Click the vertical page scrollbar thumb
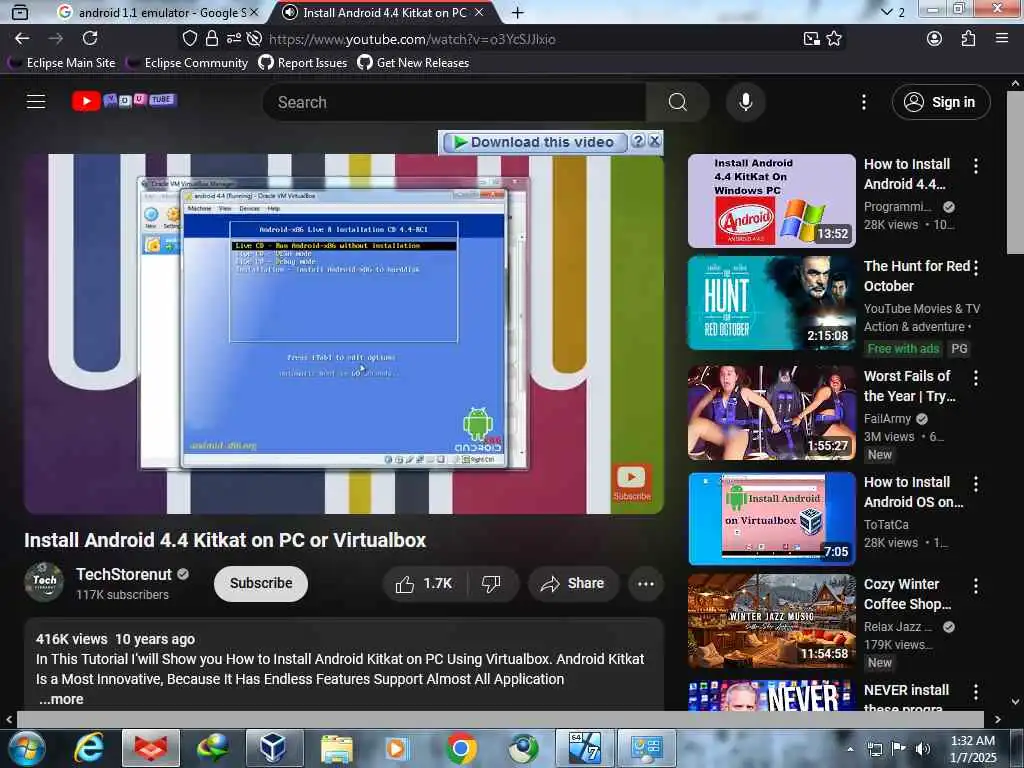 tap(1015, 172)
